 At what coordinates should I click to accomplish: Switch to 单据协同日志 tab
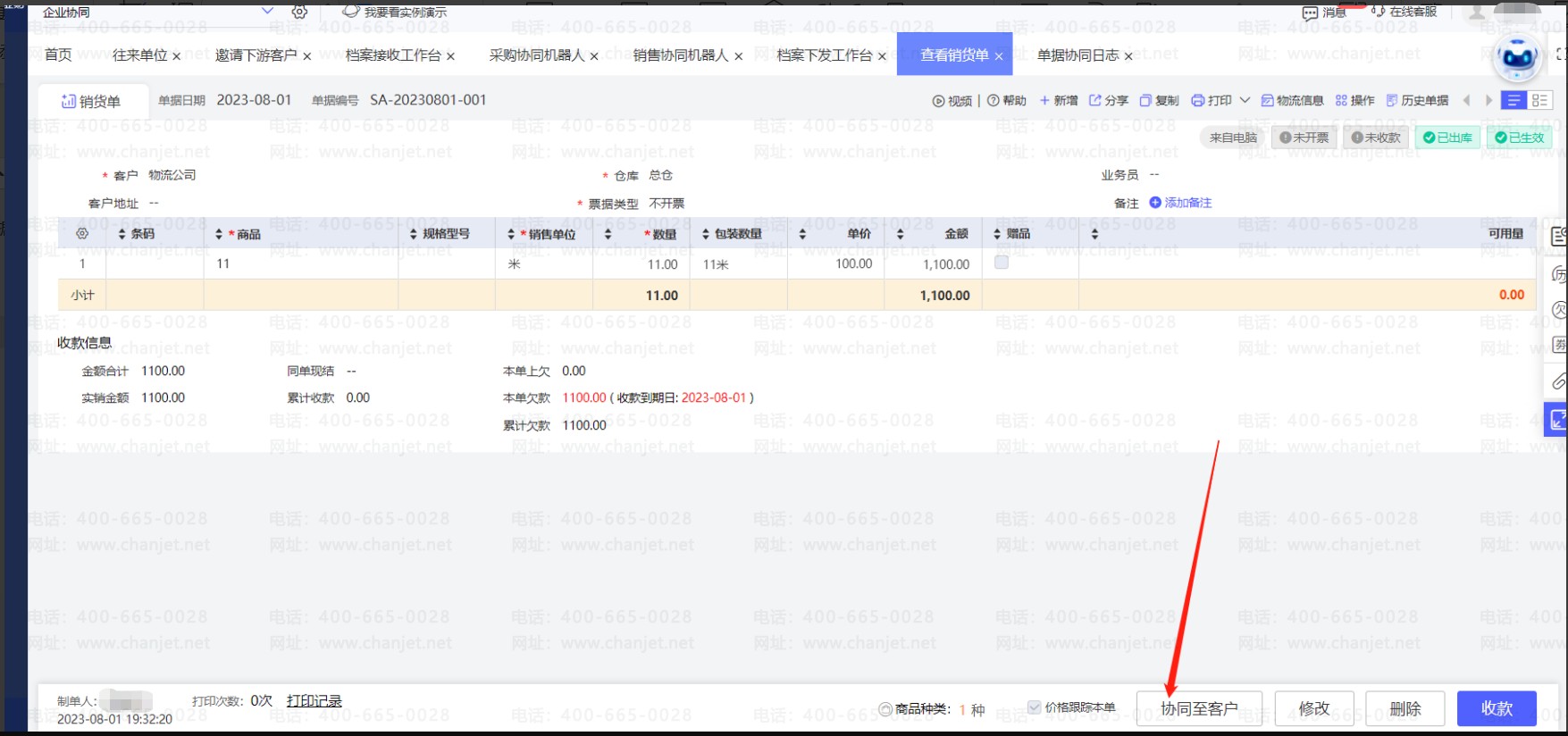pyautogui.click(x=1077, y=55)
